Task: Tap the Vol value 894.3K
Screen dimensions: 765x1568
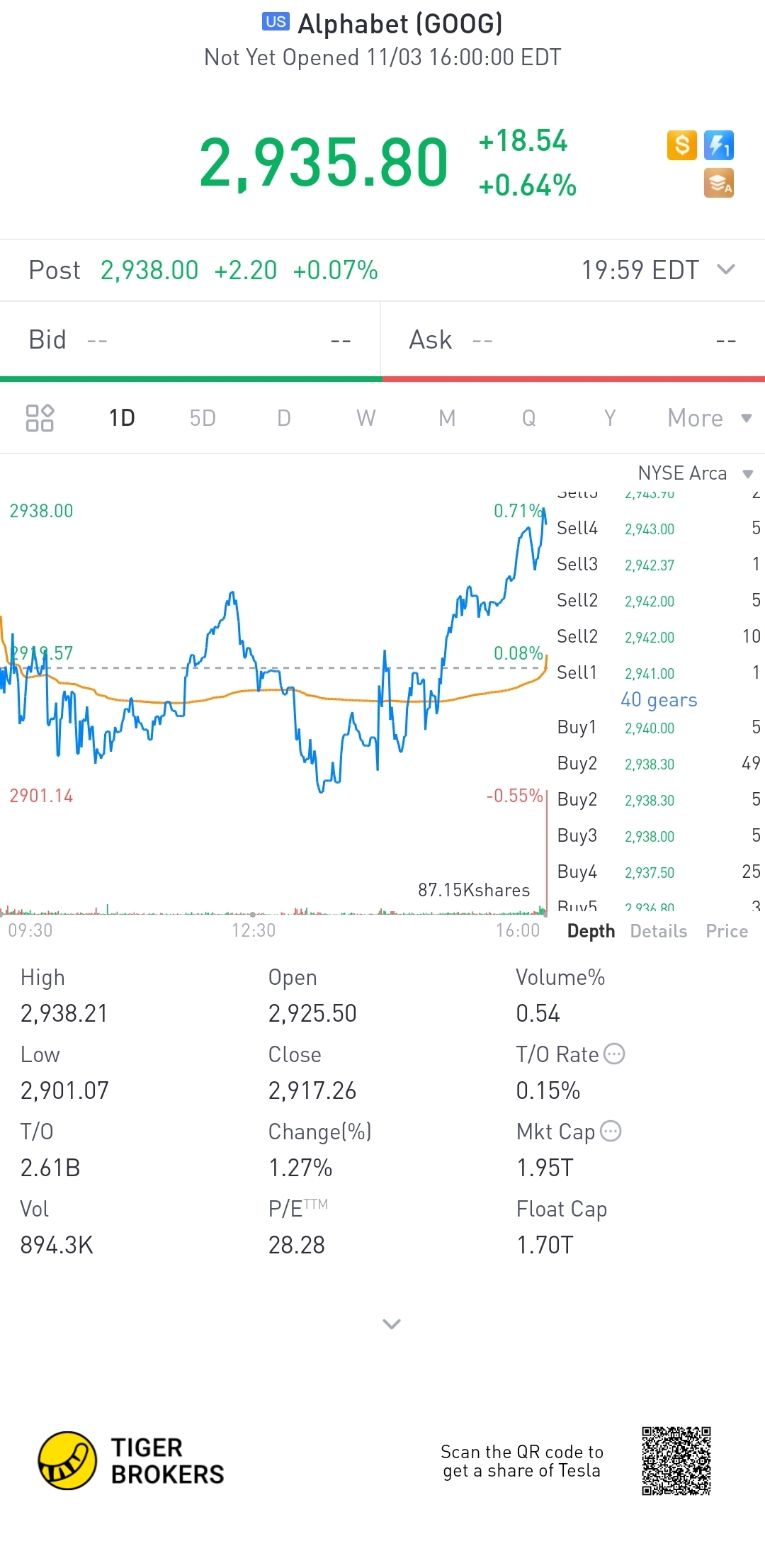Action: (x=57, y=1245)
